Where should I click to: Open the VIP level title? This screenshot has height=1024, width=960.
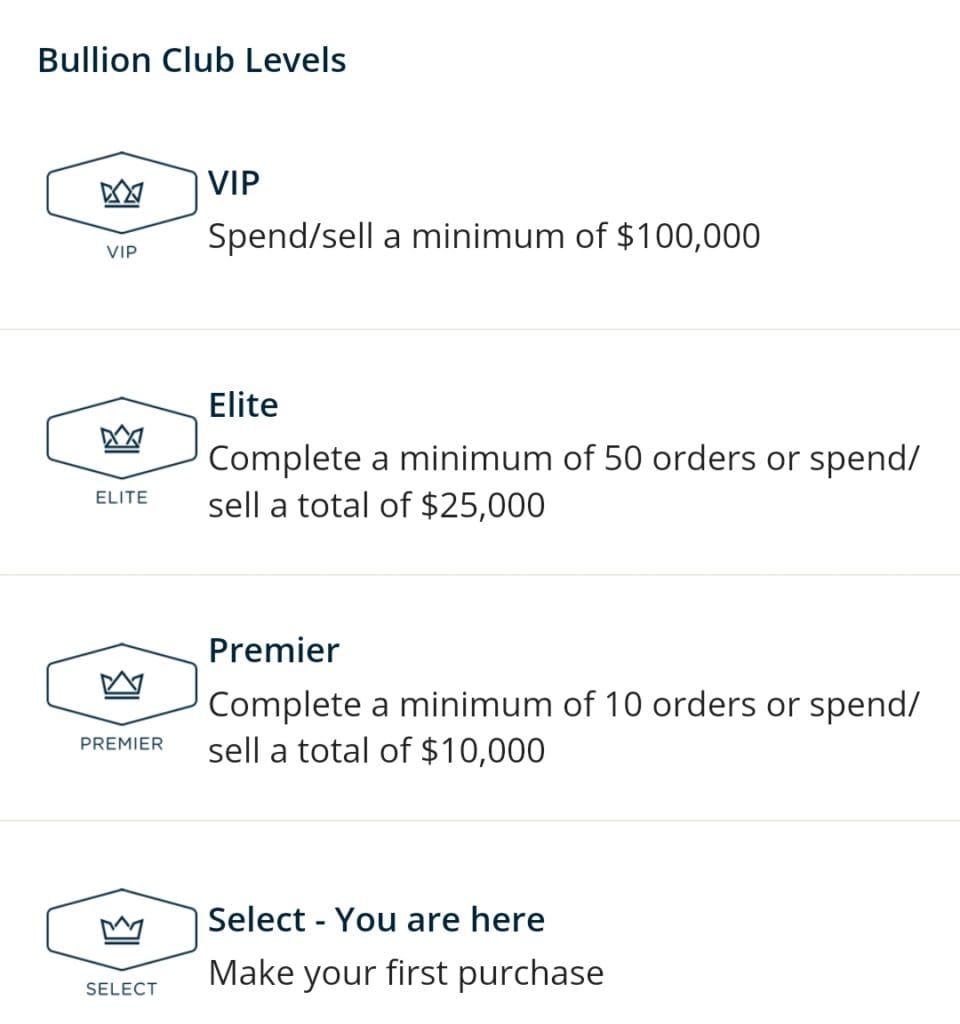(x=234, y=184)
